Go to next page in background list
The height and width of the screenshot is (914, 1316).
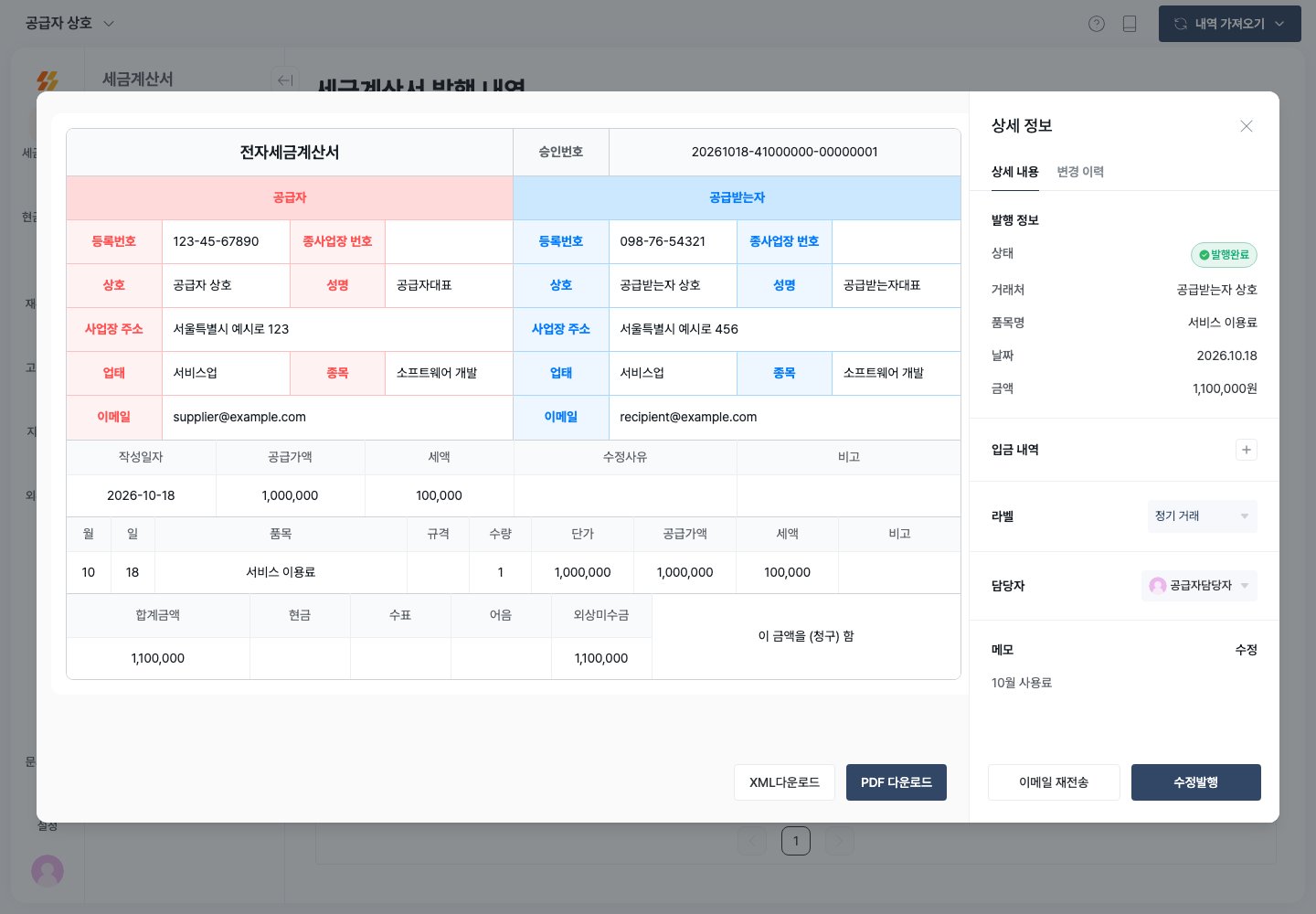[840, 841]
